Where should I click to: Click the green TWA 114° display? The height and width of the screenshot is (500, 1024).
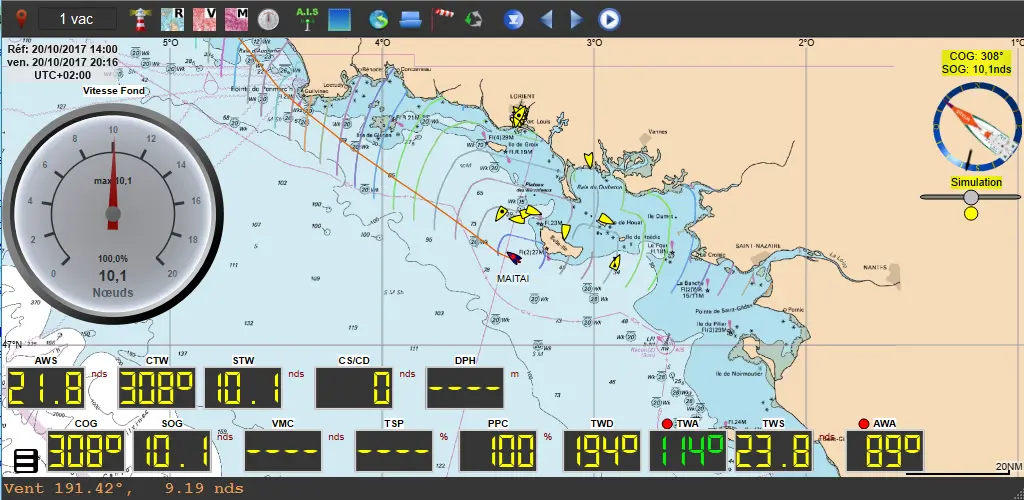tap(688, 450)
